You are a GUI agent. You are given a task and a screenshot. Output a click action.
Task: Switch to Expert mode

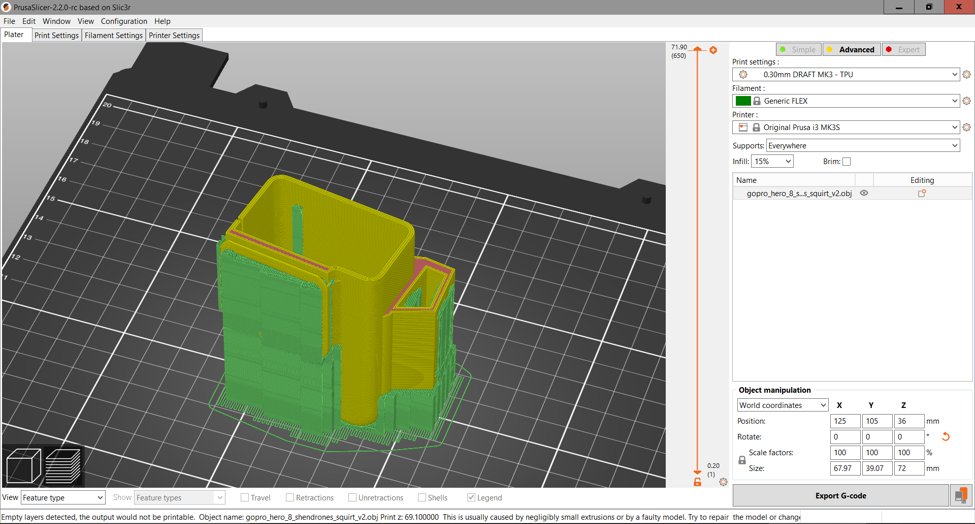[x=903, y=50]
